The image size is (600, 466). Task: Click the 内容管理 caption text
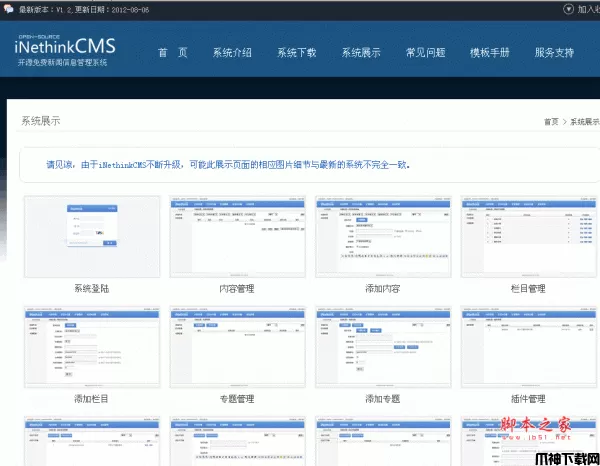tap(237, 288)
